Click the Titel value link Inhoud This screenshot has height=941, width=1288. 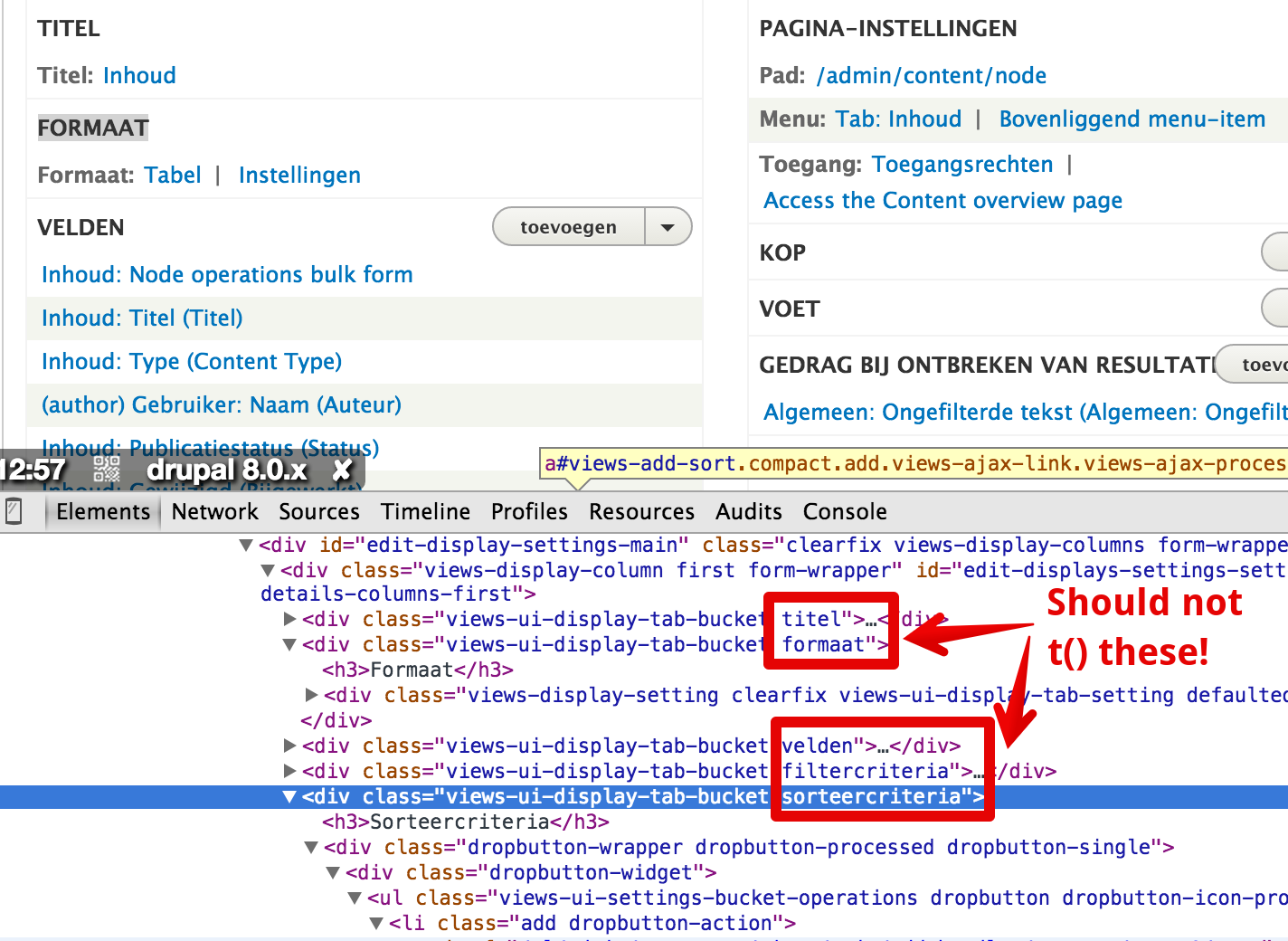(x=139, y=76)
